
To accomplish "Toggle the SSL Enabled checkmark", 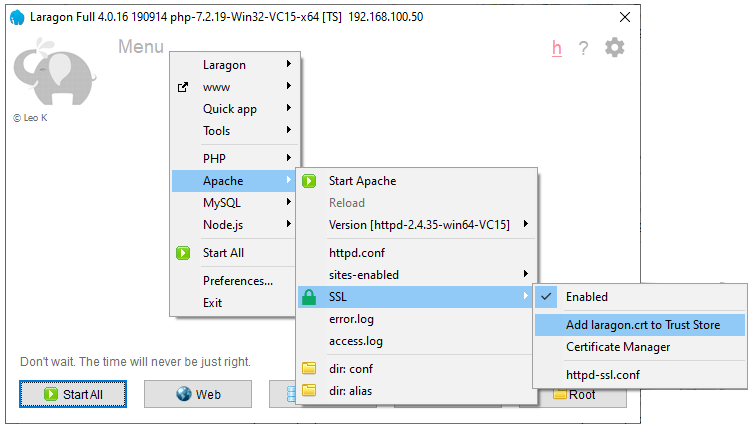I will 546,297.
